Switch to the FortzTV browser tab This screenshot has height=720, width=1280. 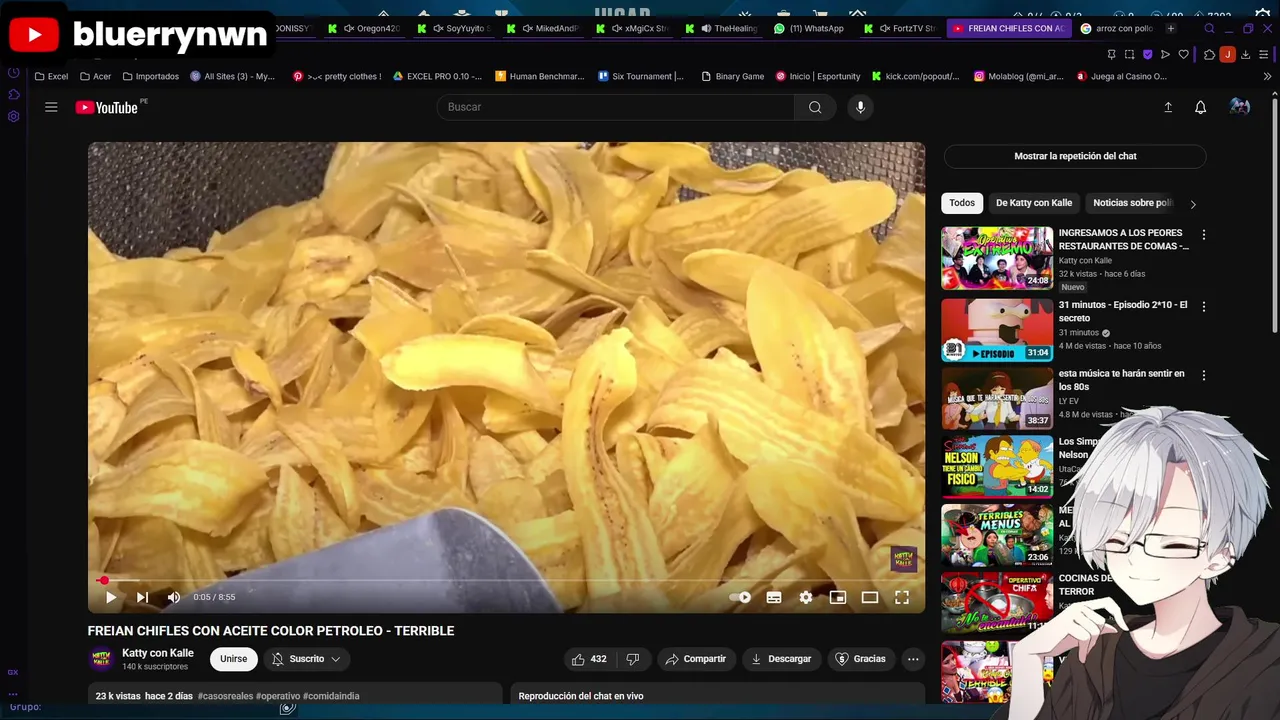899,29
